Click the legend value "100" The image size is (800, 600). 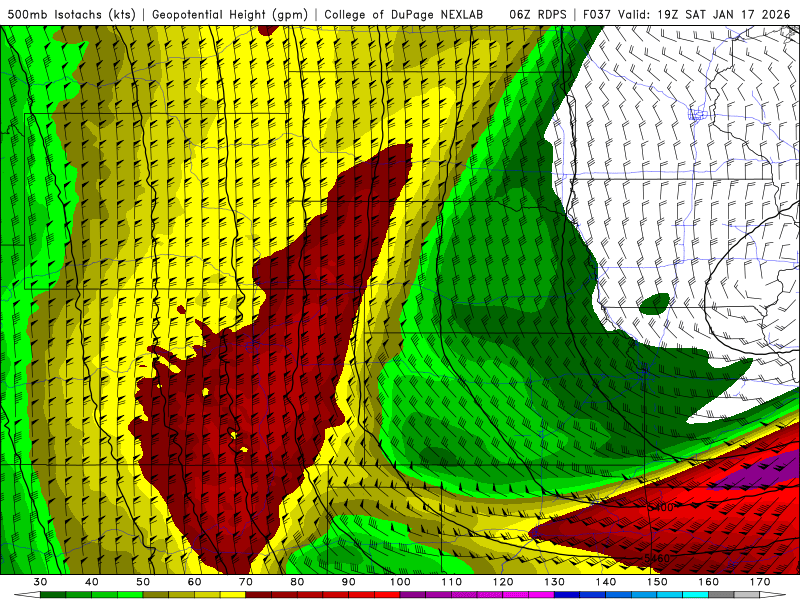400,582
